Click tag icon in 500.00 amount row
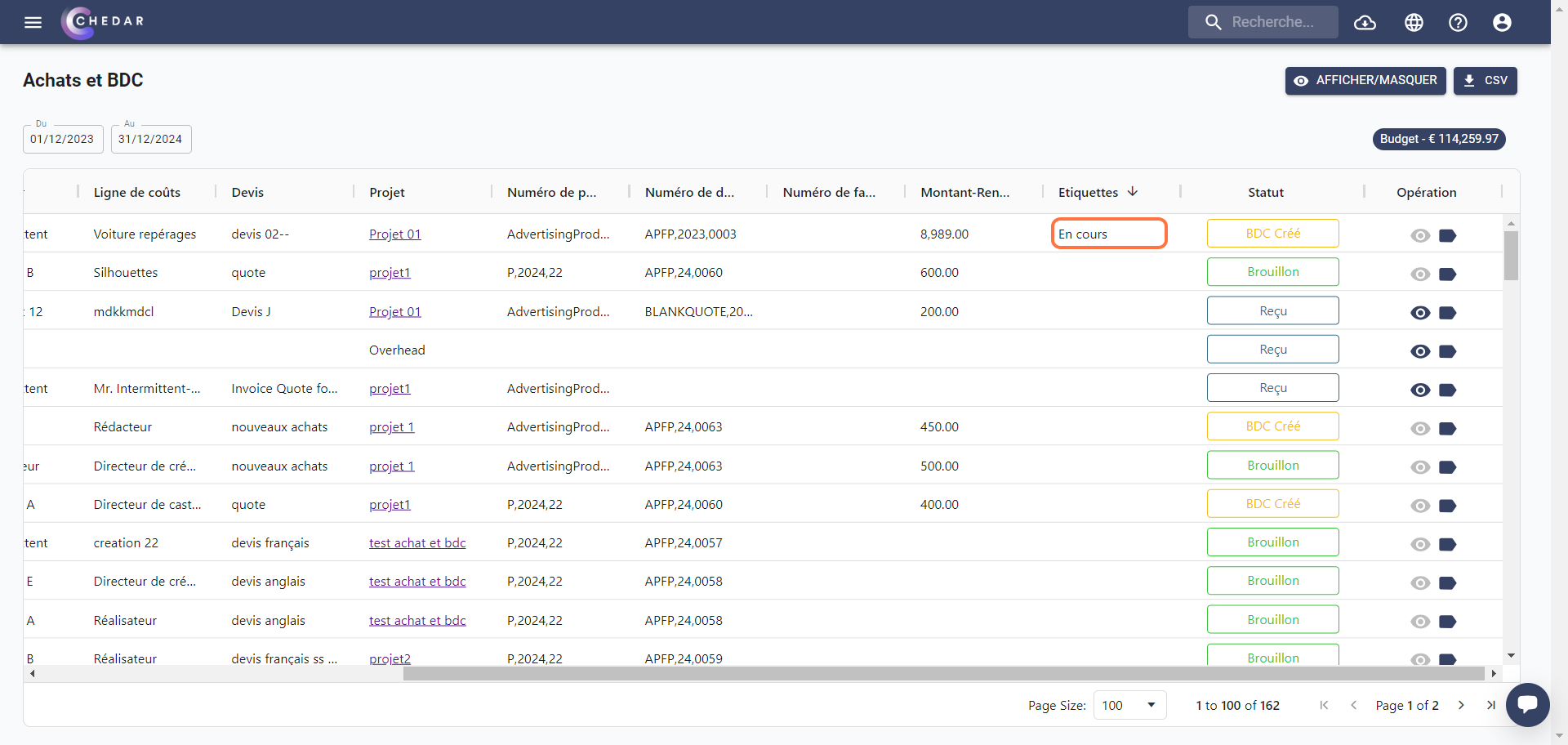The height and width of the screenshot is (745, 1568). 1447,466
